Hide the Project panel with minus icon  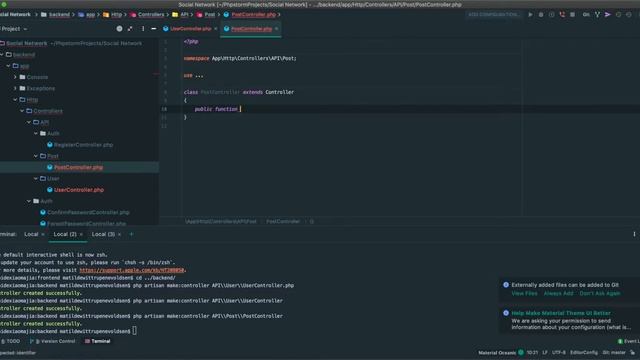(154, 29)
